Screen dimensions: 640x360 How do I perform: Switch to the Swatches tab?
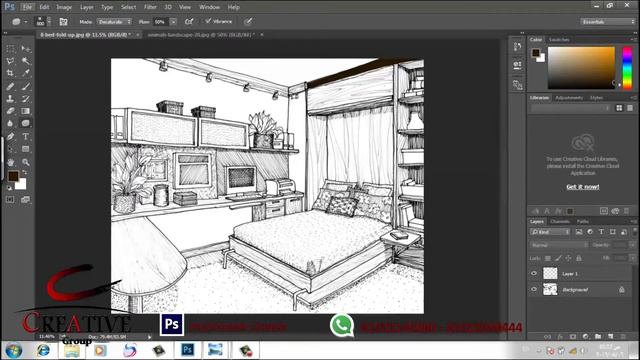(559, 40)
